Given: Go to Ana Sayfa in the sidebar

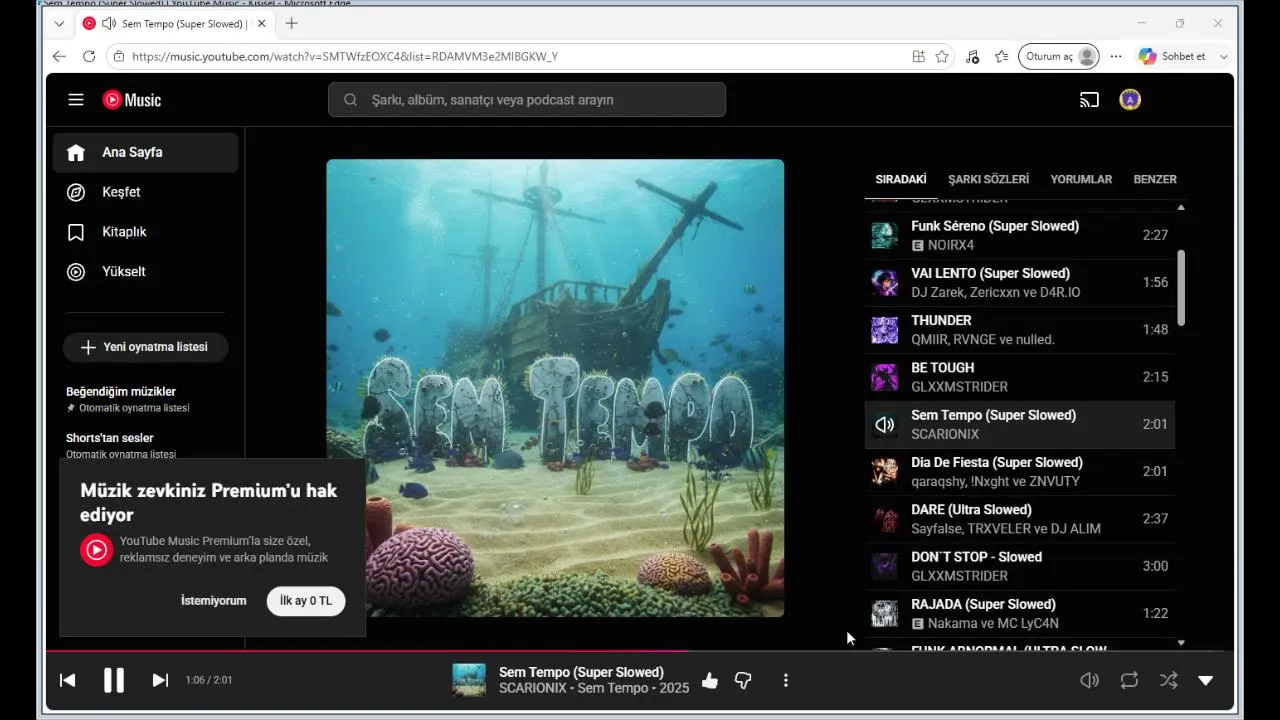Looking at the screenshot, I should tap(145, 153).
